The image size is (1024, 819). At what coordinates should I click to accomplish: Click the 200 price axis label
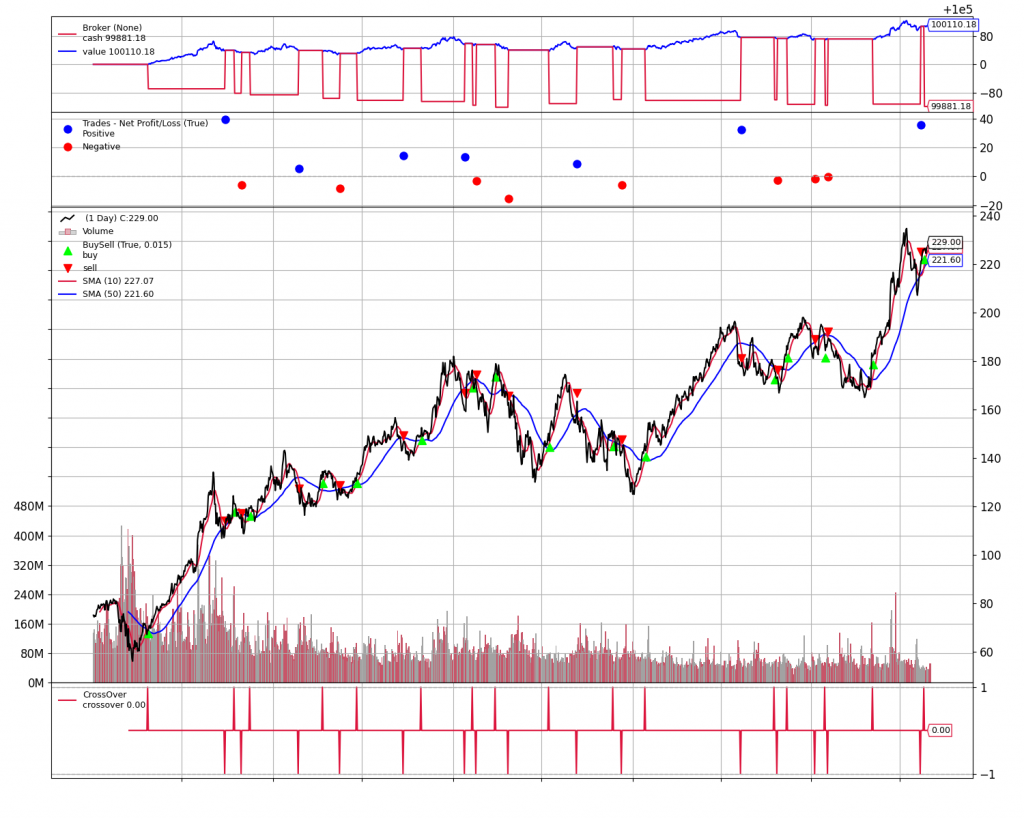tap(990, 313)
